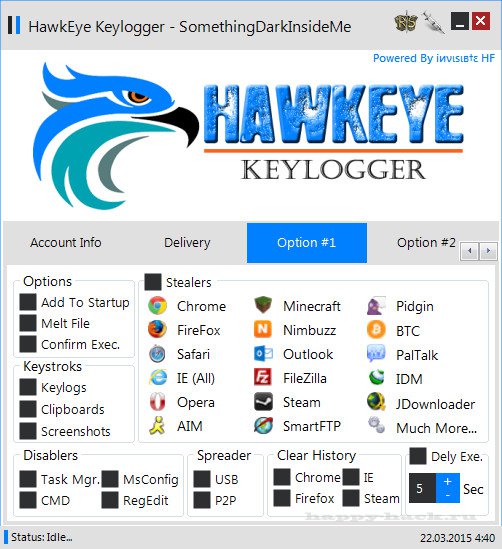Viewport: 502px width, 549px height.
Task: Switch to the Delivery tab
Action: point(187,243)
